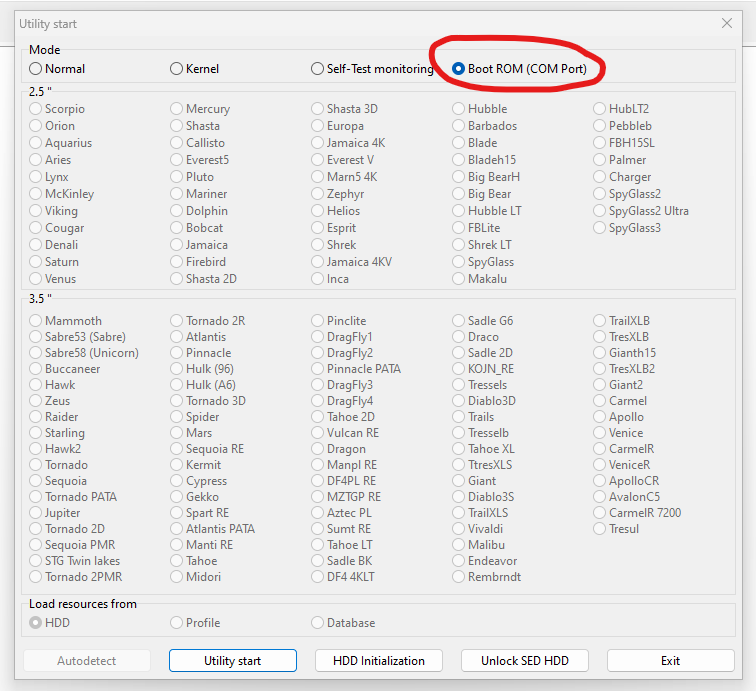This screenshot has width=756, height=691.
Task: Select the Hubble 2.5" family option
Action: [459, 109]
